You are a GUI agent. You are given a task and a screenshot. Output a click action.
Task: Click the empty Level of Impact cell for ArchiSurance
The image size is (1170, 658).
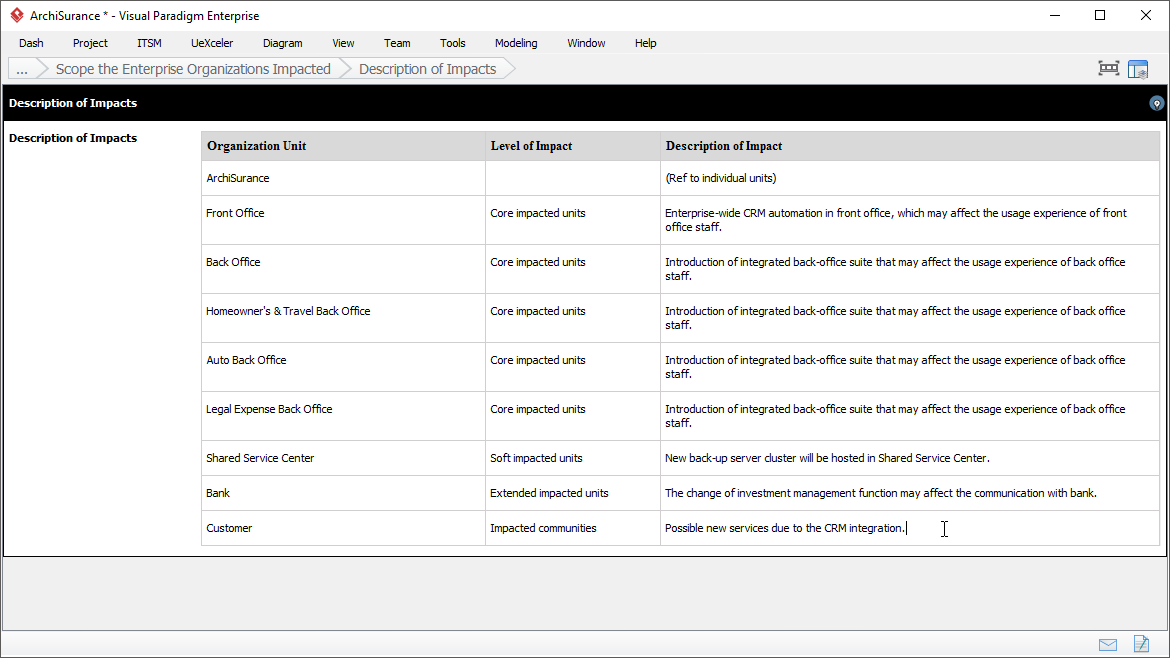[x=572, y=178]
